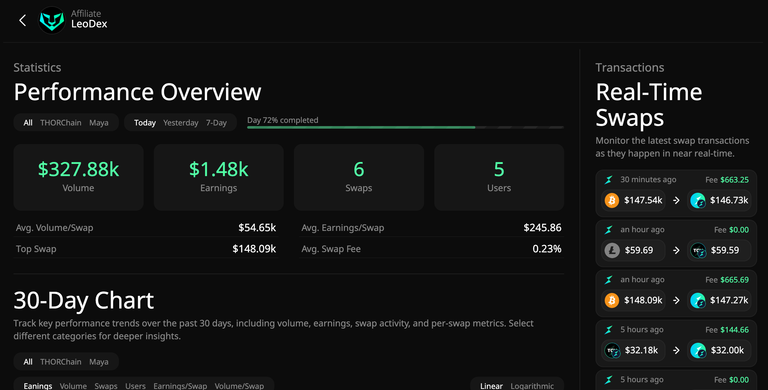
Task: Click THORChain icon on 5 hours ago $144.66 swap
Action: click(608, 330)
